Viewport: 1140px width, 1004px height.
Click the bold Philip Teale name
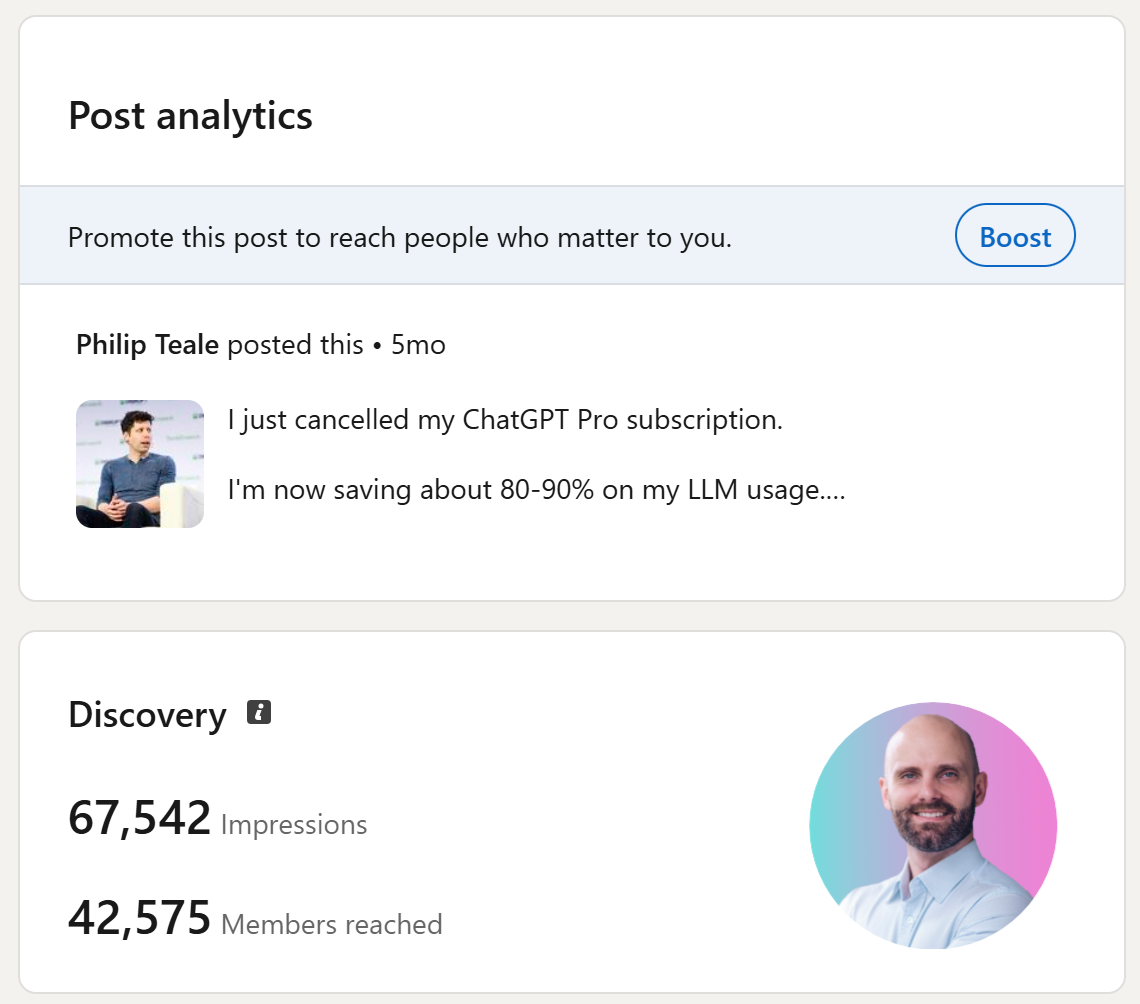point(146,344)
